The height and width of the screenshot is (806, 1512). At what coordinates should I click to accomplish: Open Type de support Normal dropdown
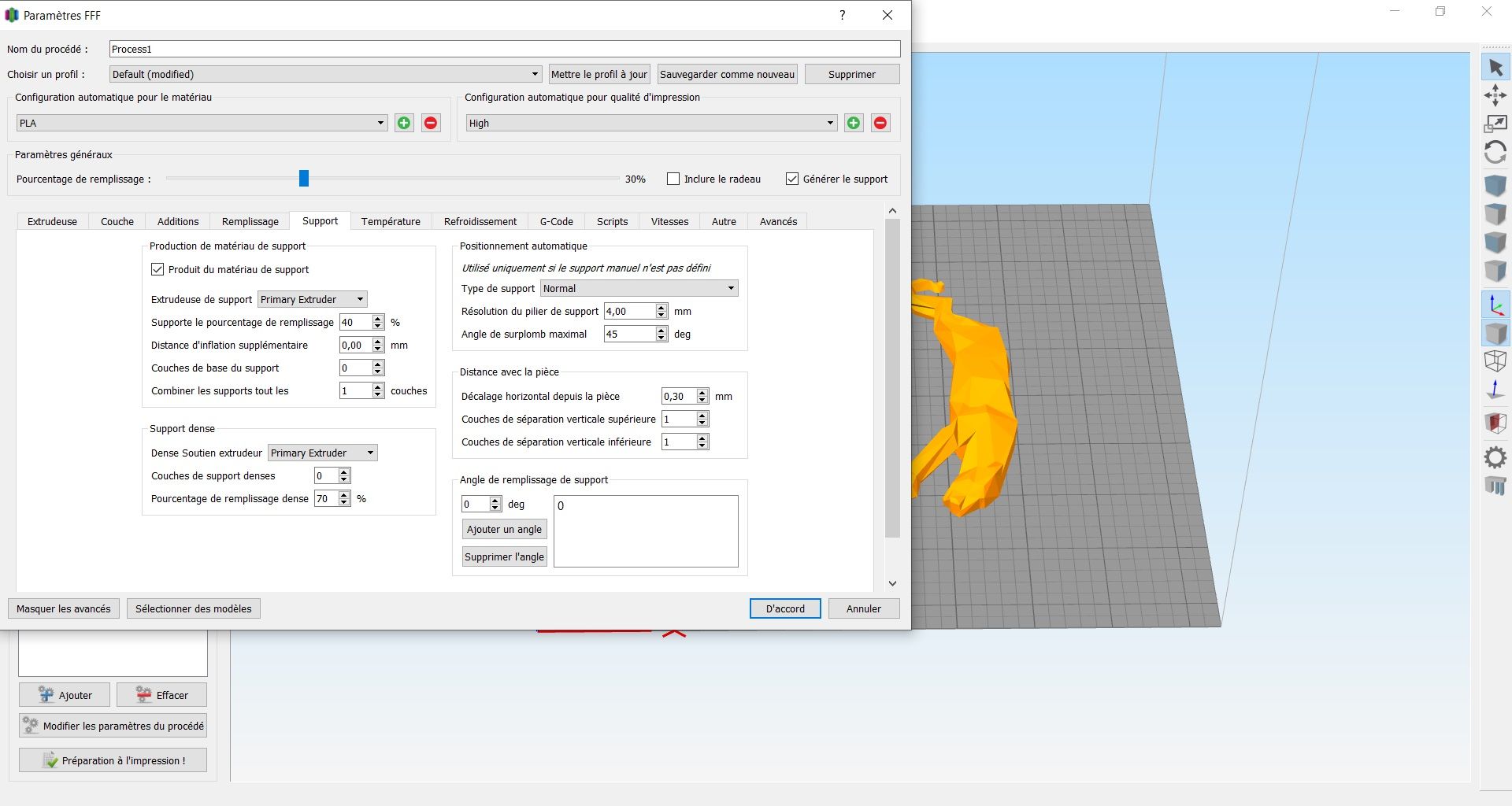(x=639, y=288)
